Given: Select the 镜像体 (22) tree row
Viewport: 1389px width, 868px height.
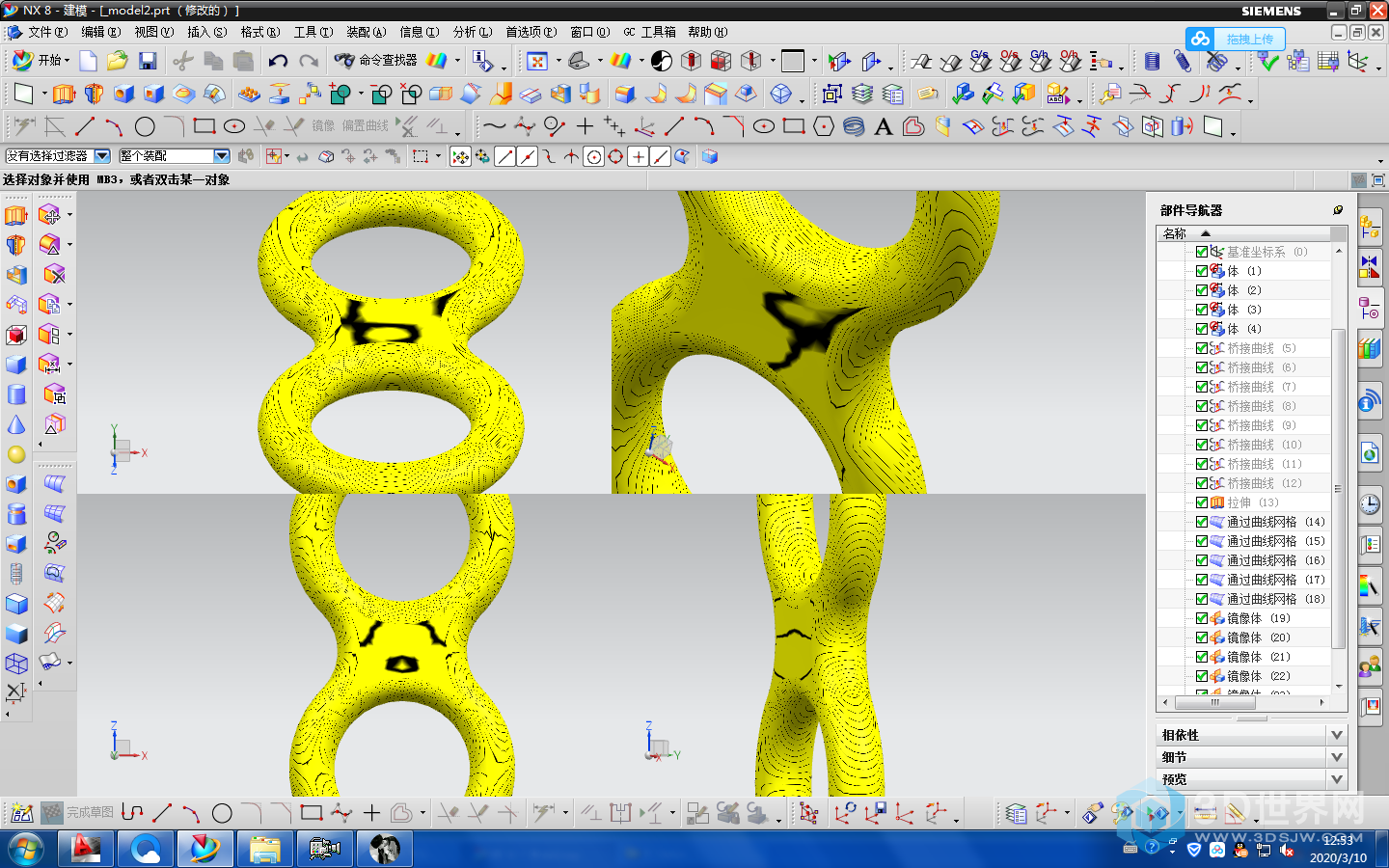Looking at the screenshot, I should tap(1244, 676).
